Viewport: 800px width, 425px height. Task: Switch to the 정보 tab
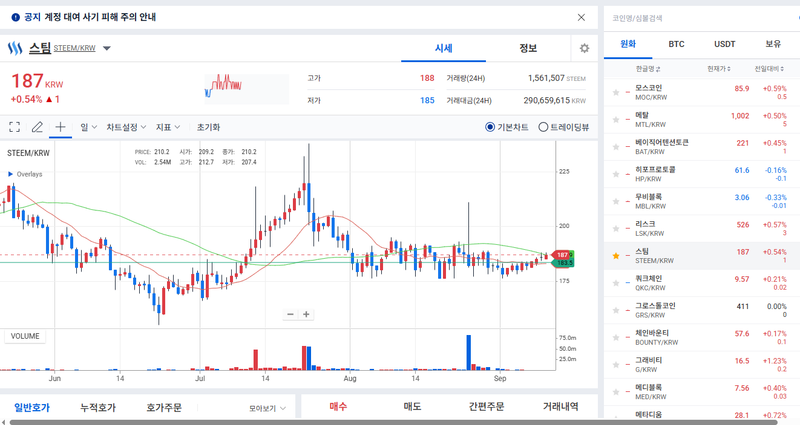(528, 48)
